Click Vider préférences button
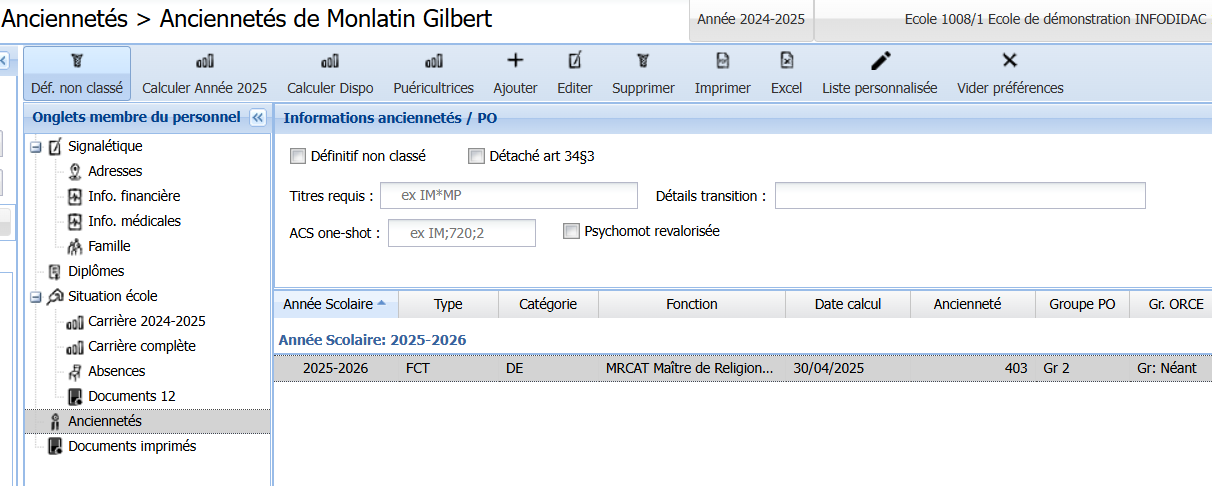 [x=1009, y=72]
